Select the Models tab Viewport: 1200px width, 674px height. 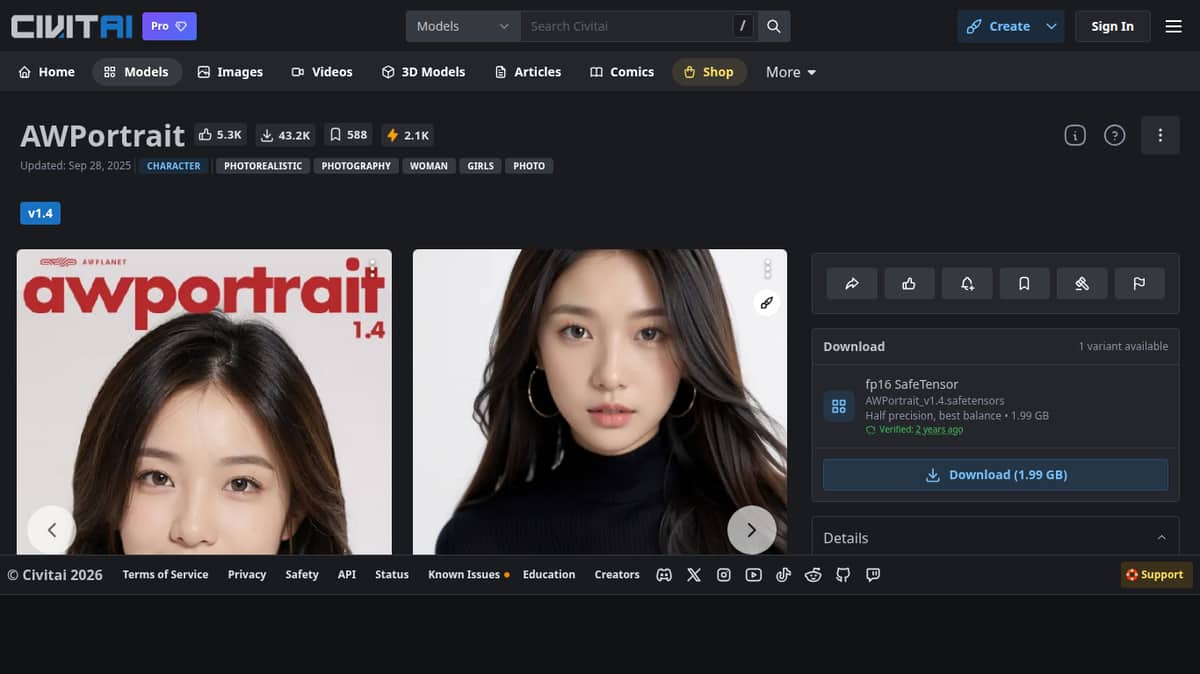tap(137, 72)
